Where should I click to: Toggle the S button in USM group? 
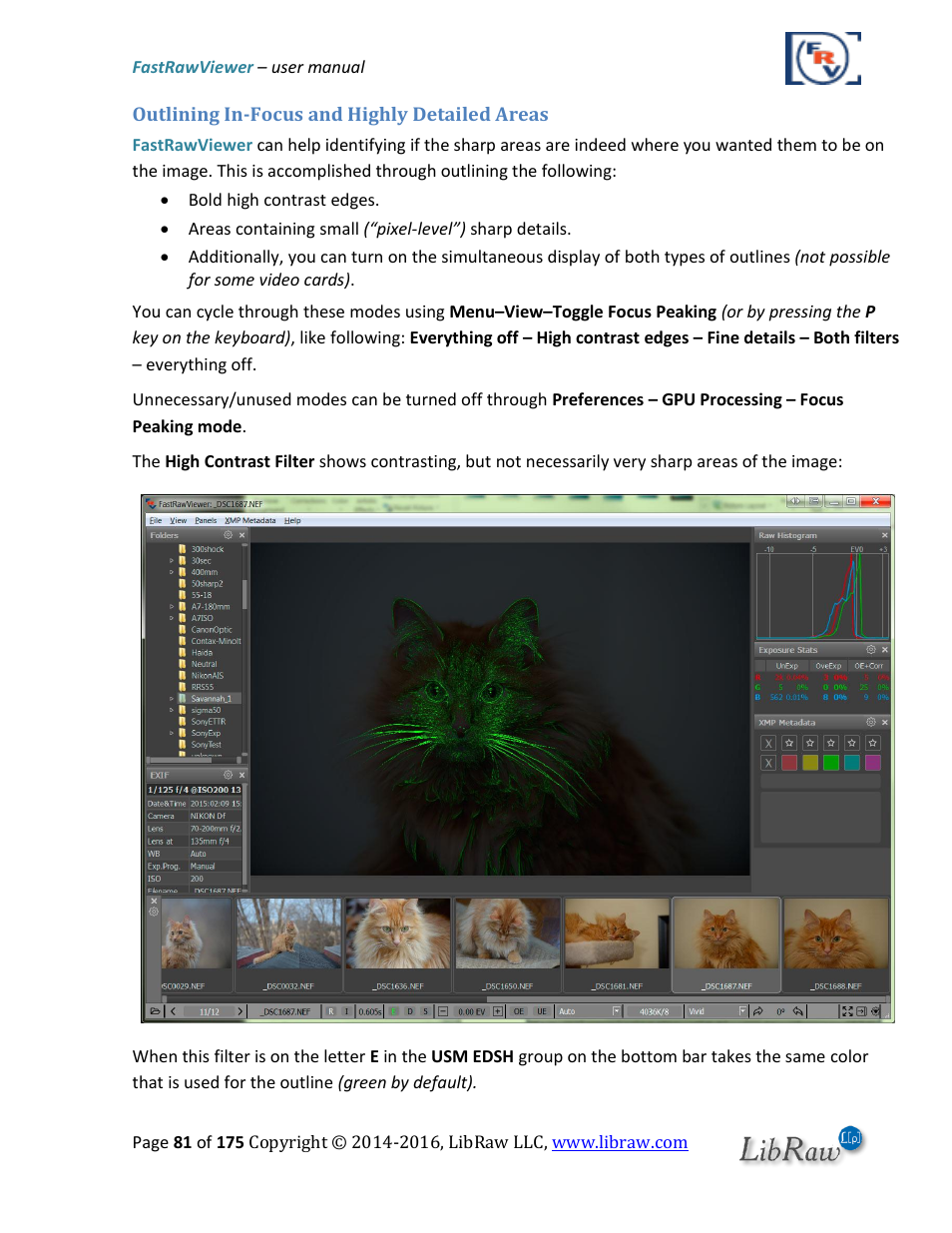[425, 1011]
